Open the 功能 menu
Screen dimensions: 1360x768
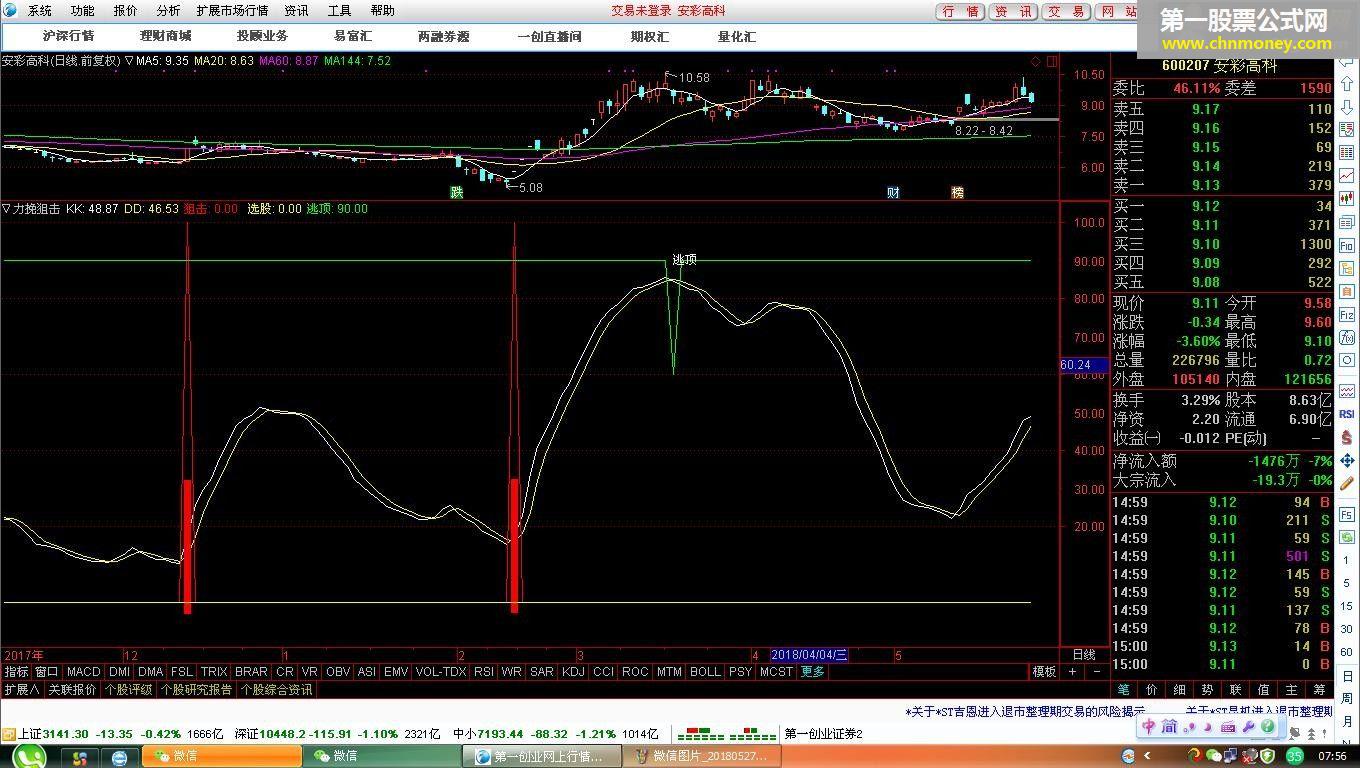[x=82, y=11]
